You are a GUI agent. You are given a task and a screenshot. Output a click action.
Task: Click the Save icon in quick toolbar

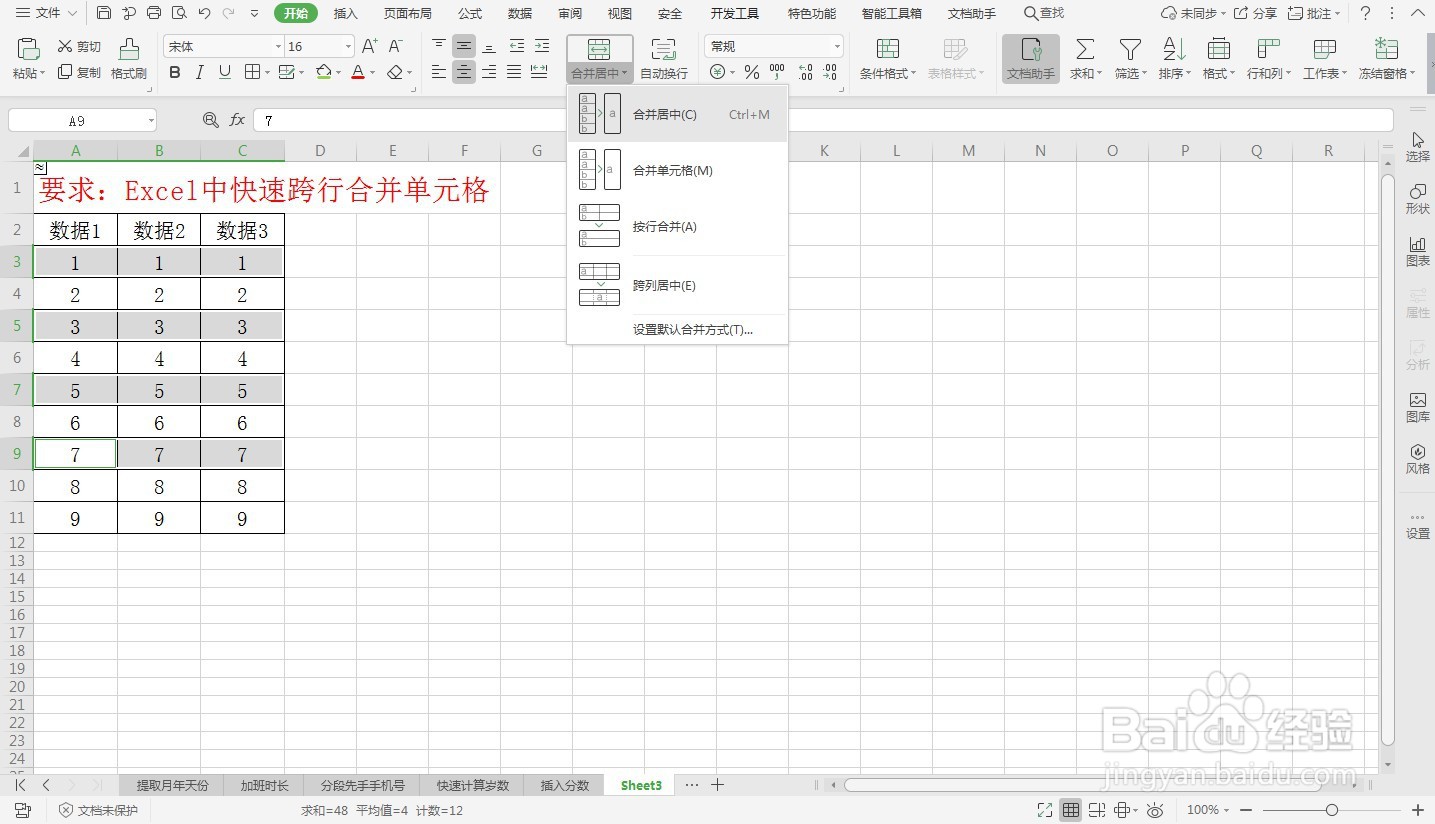pos(104,14)
